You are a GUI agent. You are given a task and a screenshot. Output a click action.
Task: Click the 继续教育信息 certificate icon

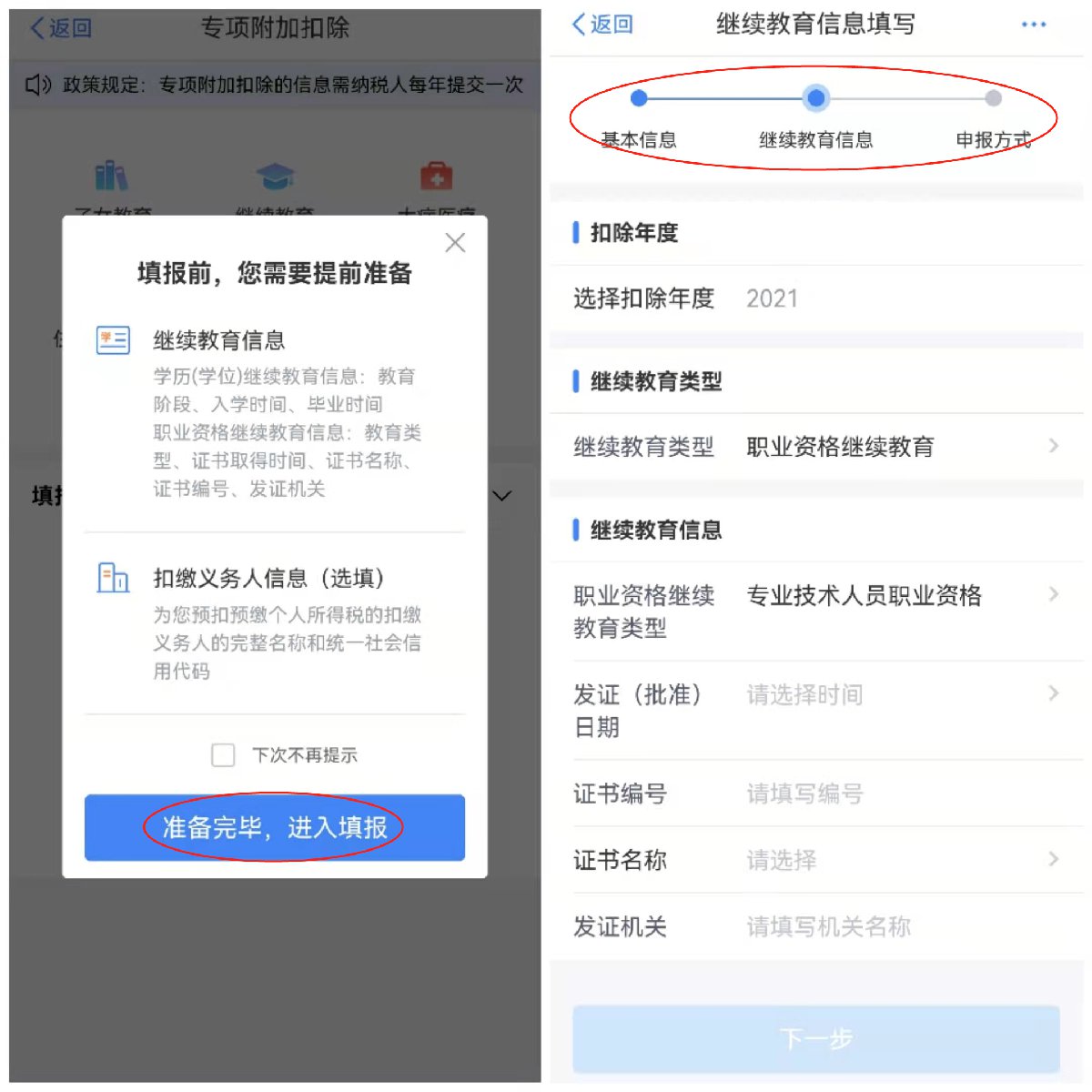click(x=113, y=340)
